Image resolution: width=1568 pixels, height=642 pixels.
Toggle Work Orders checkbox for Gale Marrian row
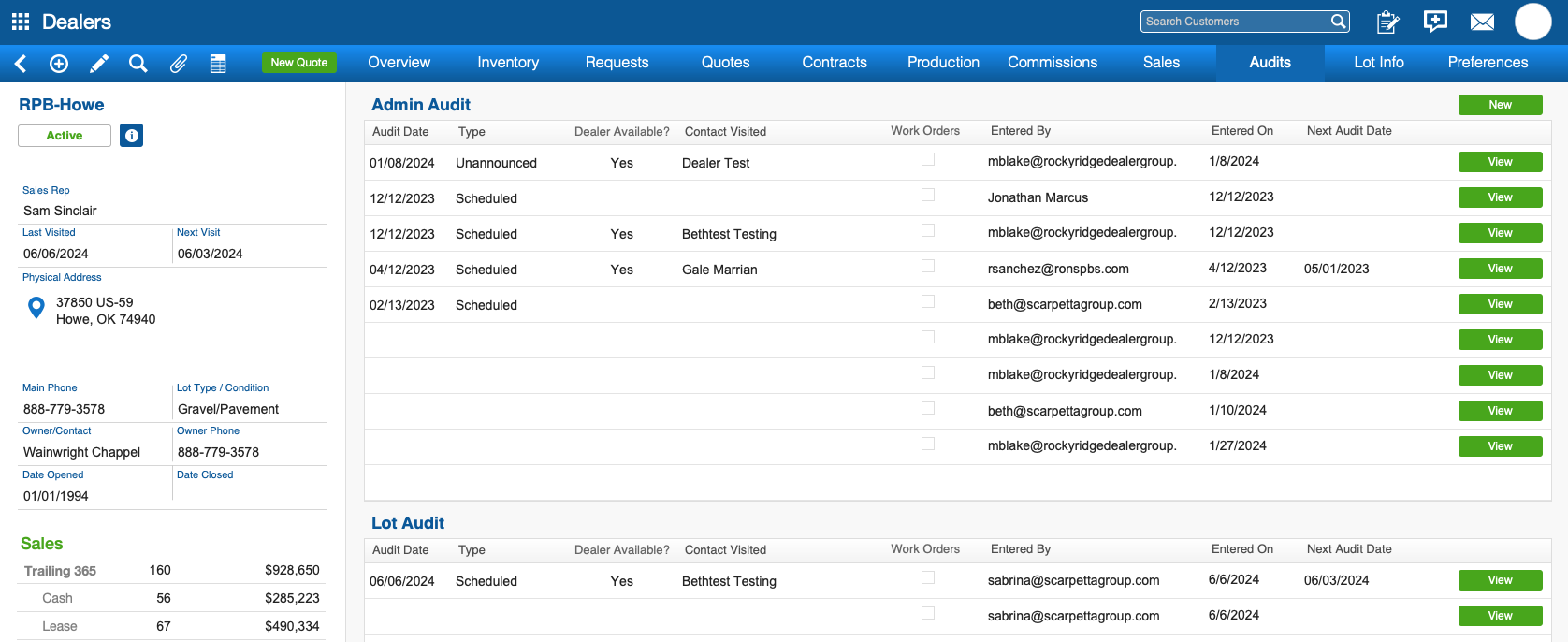click(928, 266)
